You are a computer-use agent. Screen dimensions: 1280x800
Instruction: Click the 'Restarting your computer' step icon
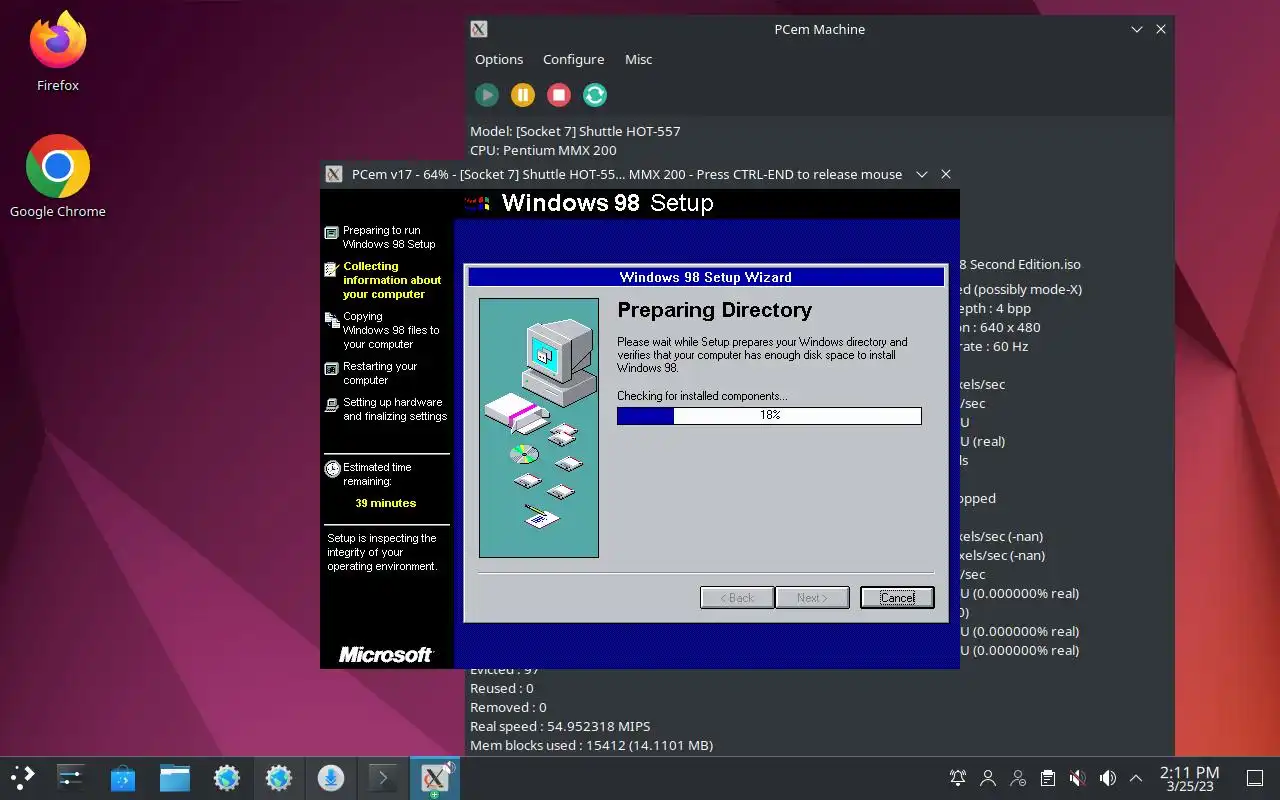coord(332,369)
